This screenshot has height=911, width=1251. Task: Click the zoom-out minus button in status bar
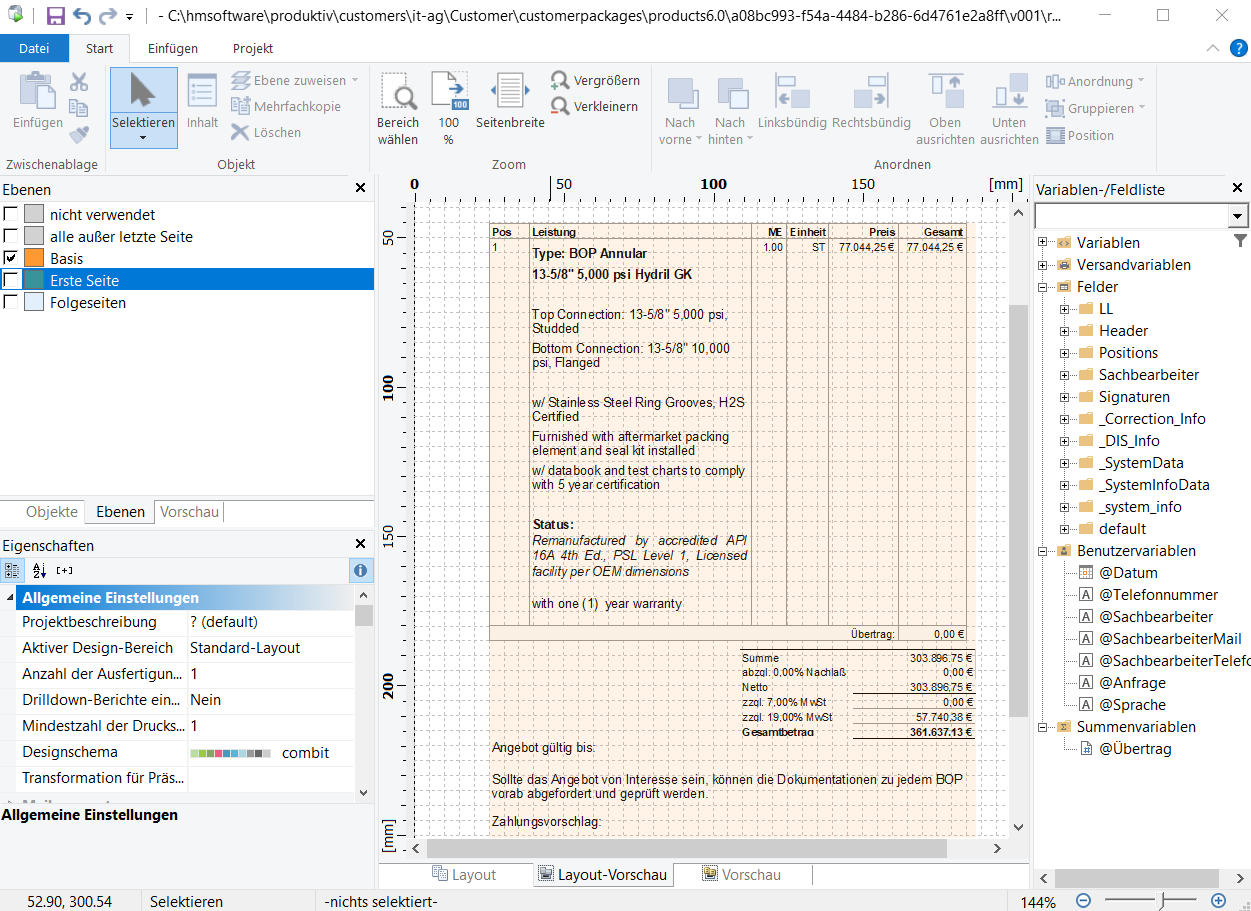point(1083,901)
